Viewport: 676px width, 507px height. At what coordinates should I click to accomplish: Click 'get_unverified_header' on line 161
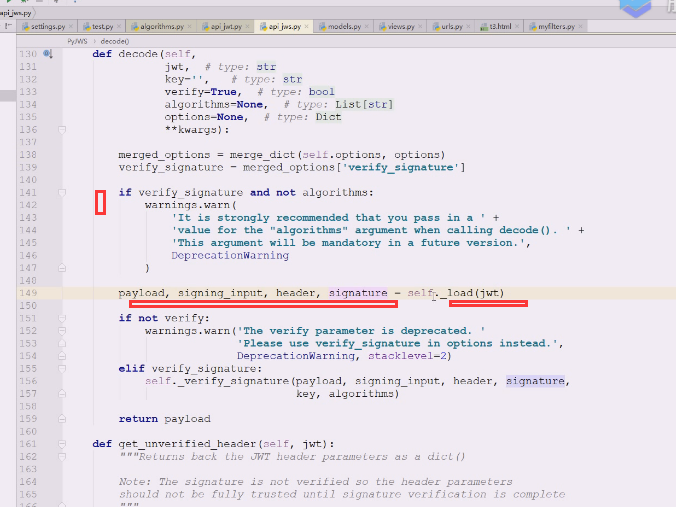click(188, 444)
